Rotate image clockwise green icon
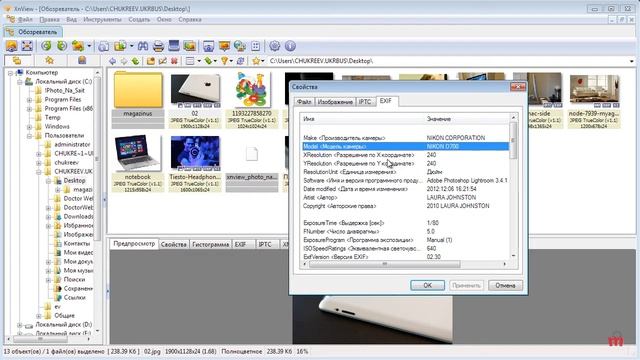 (62, 46)
